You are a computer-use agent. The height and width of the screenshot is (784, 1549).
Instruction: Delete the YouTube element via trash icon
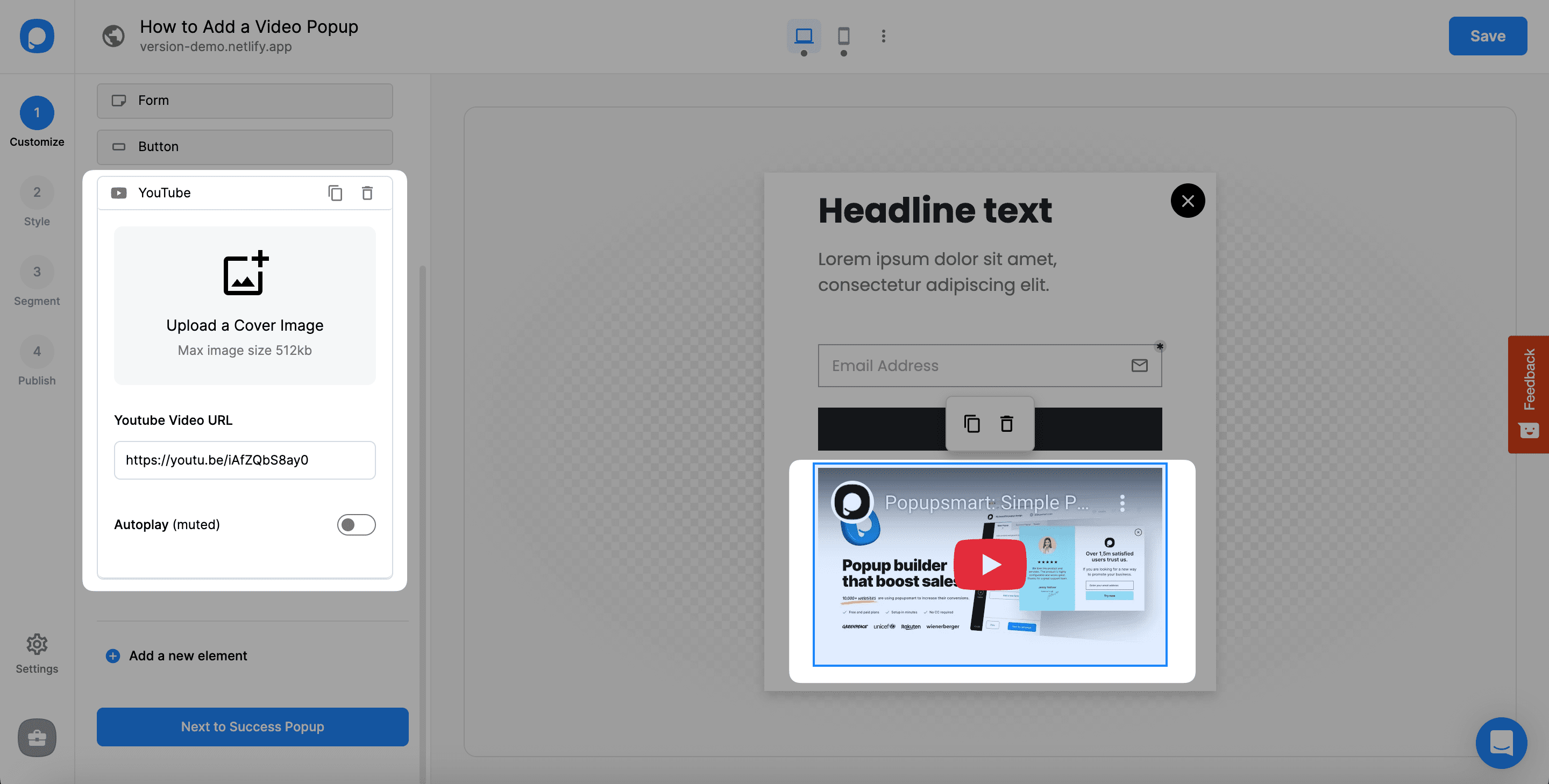(367, 193)
